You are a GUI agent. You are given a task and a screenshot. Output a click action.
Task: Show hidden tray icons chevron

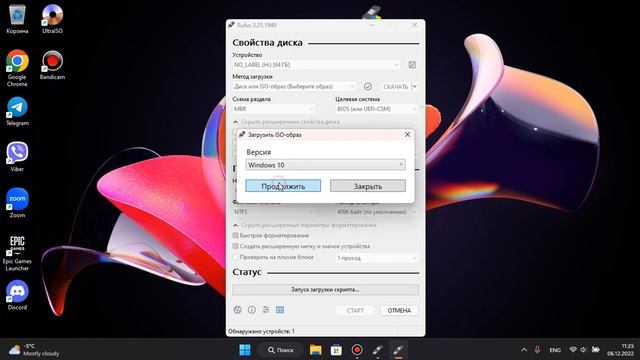click(524, 350)
